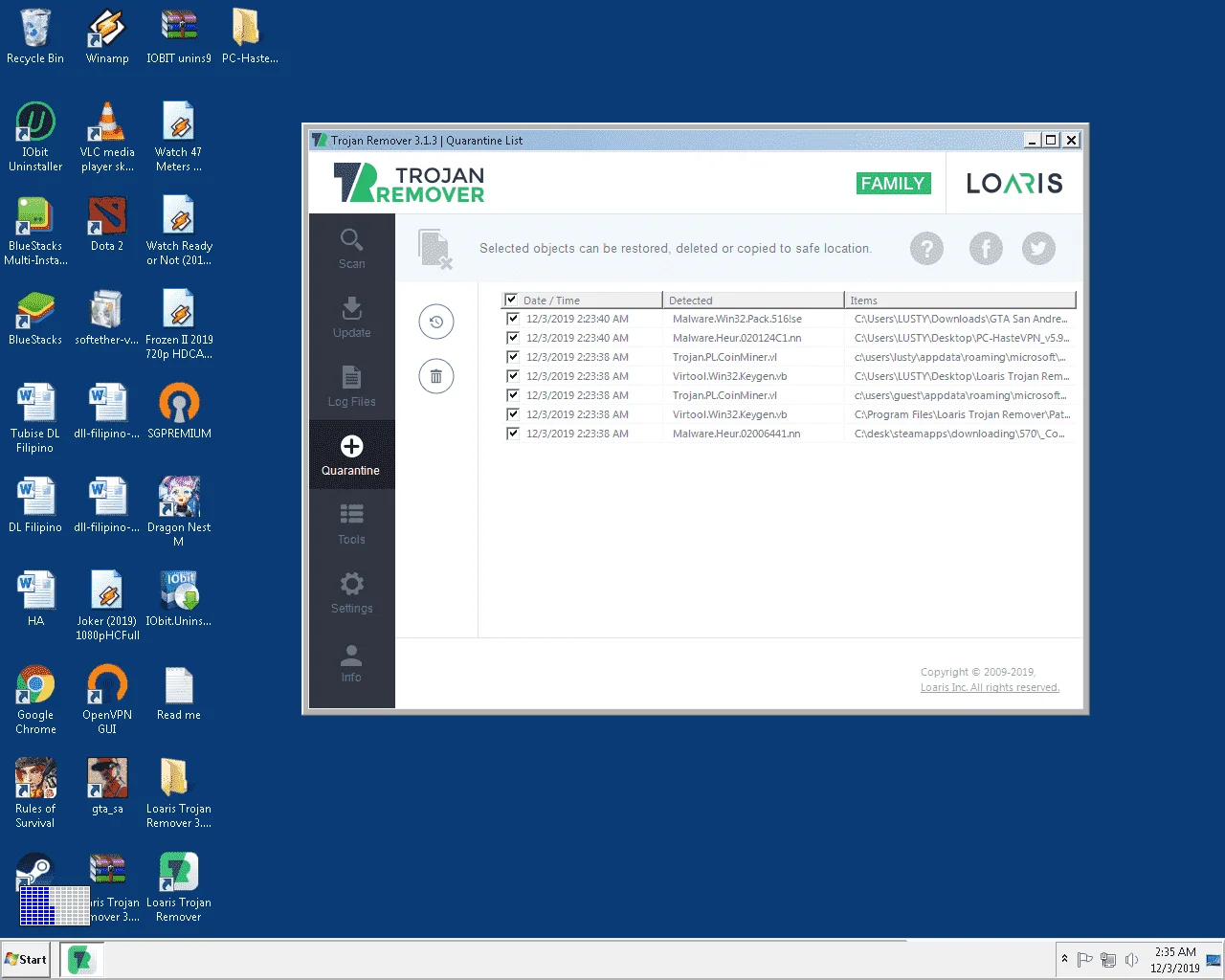Viewport: 1225px width, 980px height.
Task: Select the Quarantine sidebar item
Action: click(351, 455)
